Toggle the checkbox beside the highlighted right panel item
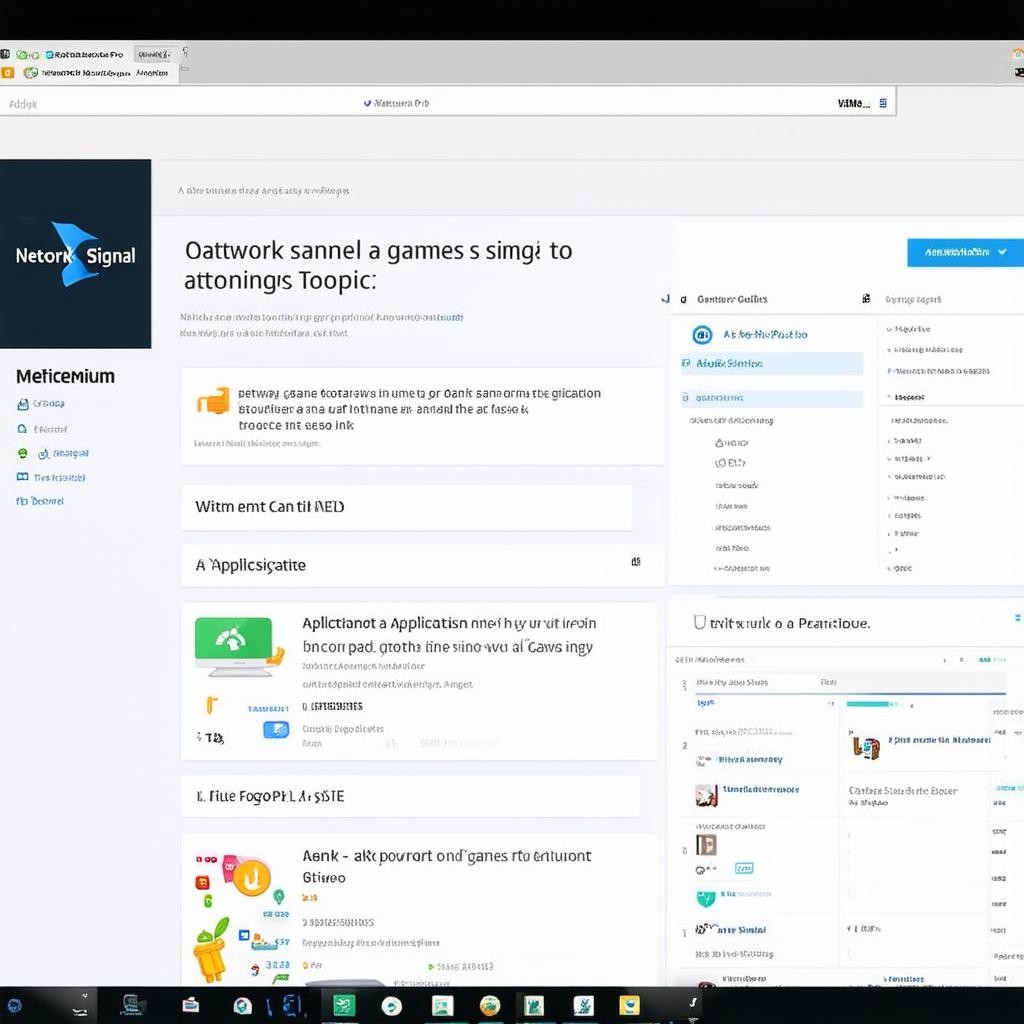Viewport: 1024px width, 1024px height. coord(686,364)
